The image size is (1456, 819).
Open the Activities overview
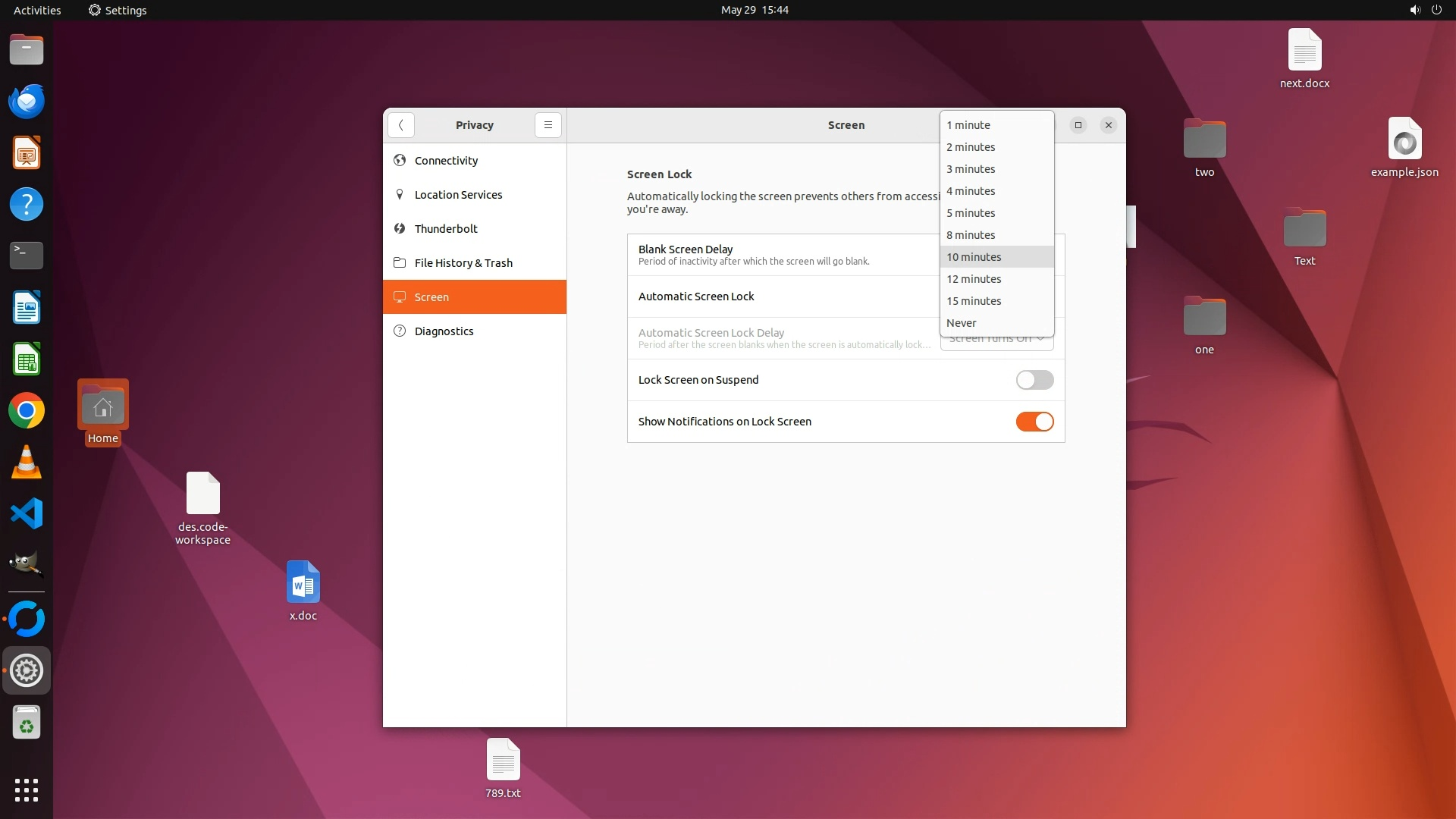37,10
